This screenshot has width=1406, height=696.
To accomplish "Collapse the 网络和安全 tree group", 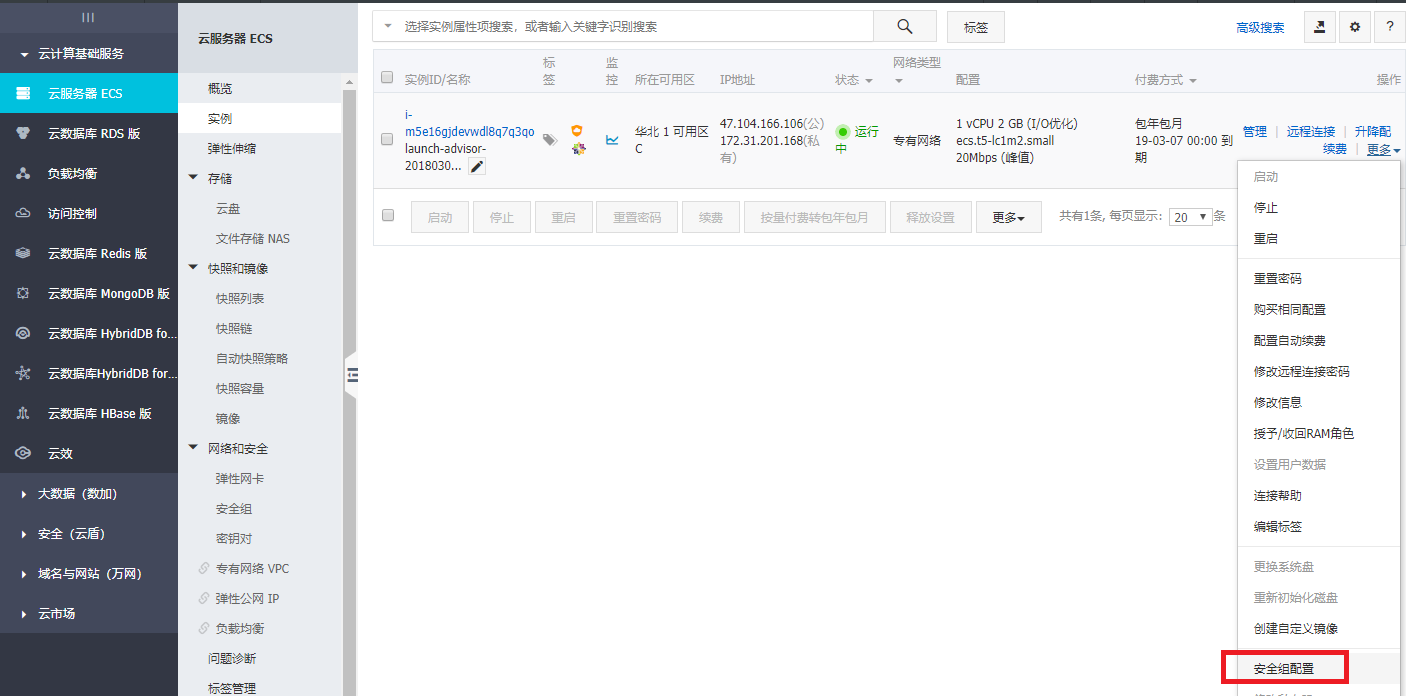I will point(193,448).
